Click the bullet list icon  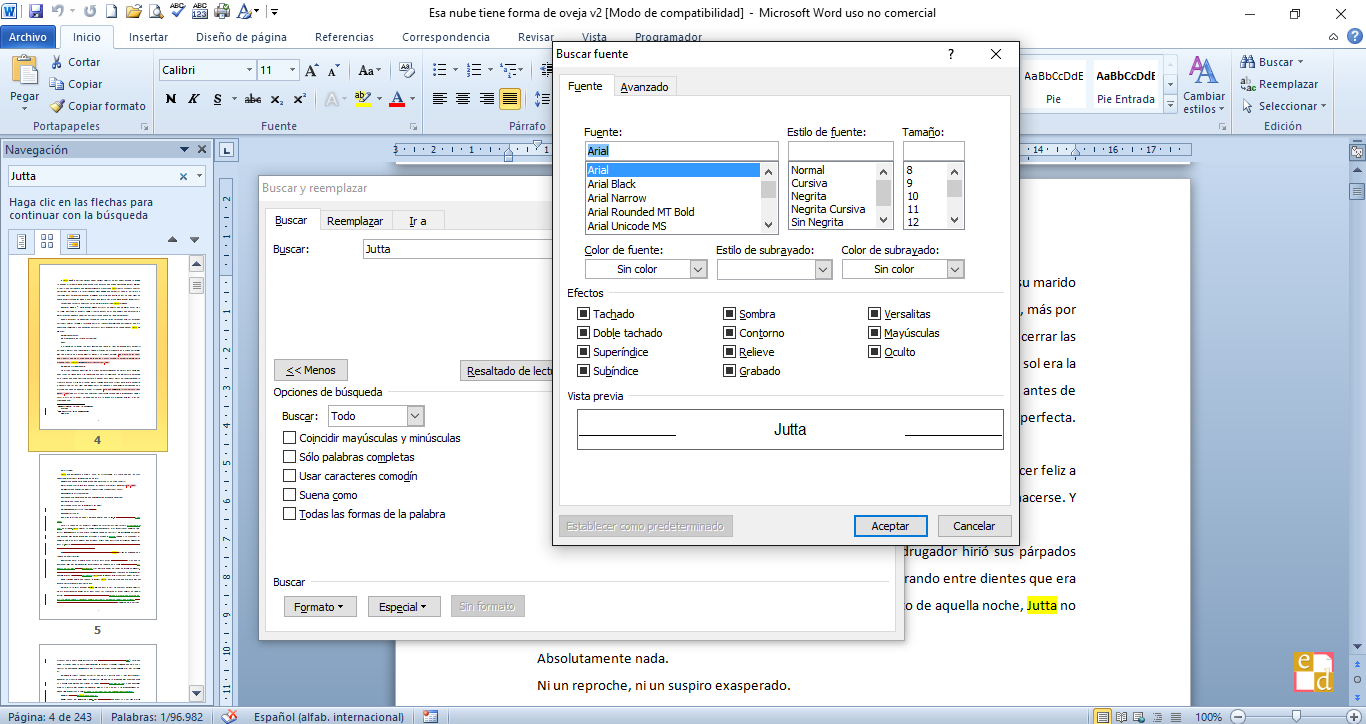tap(442, 70)
